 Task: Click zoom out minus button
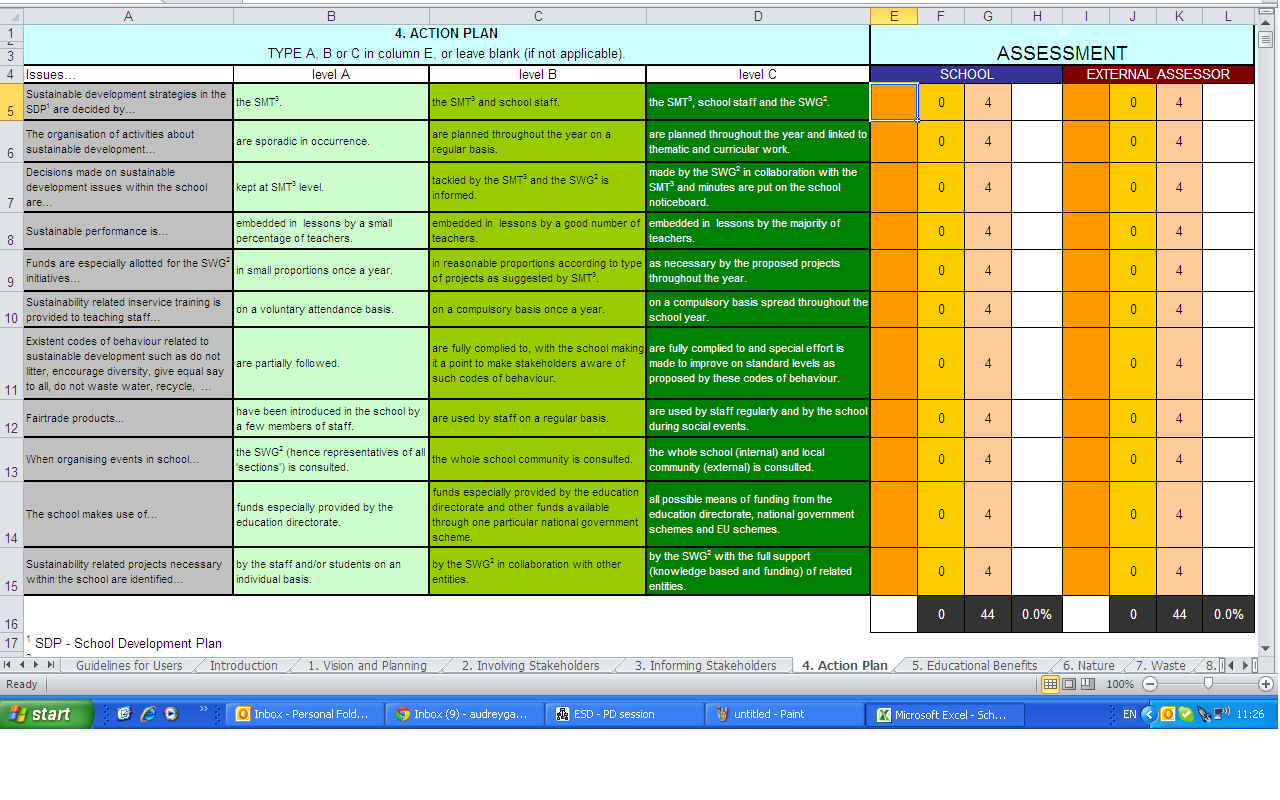[x=1150, y=684]
